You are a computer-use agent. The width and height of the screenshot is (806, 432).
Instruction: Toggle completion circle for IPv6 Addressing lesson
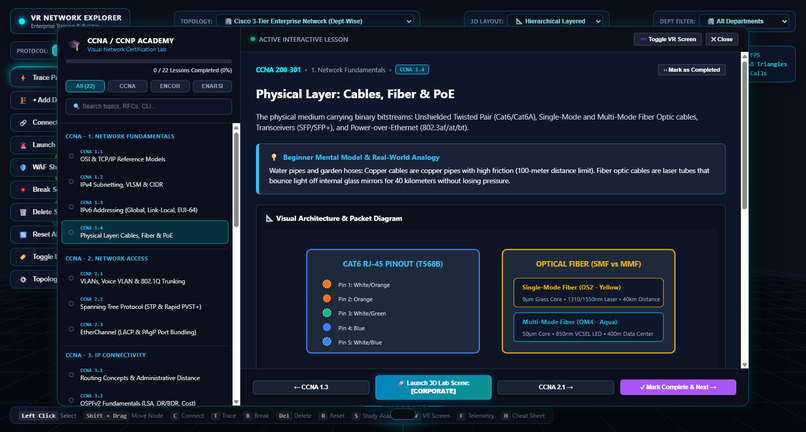pos(71,207)
